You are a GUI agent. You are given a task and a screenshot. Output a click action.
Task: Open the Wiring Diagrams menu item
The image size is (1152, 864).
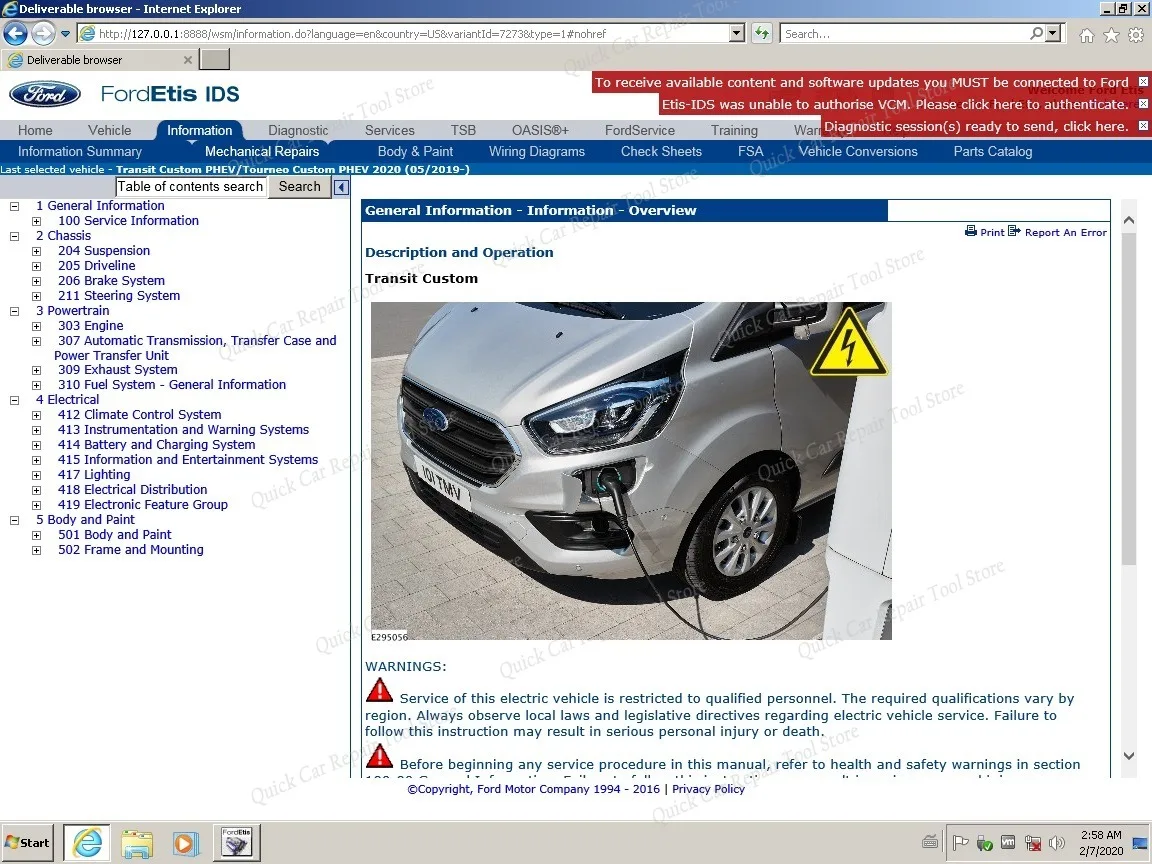537,151
